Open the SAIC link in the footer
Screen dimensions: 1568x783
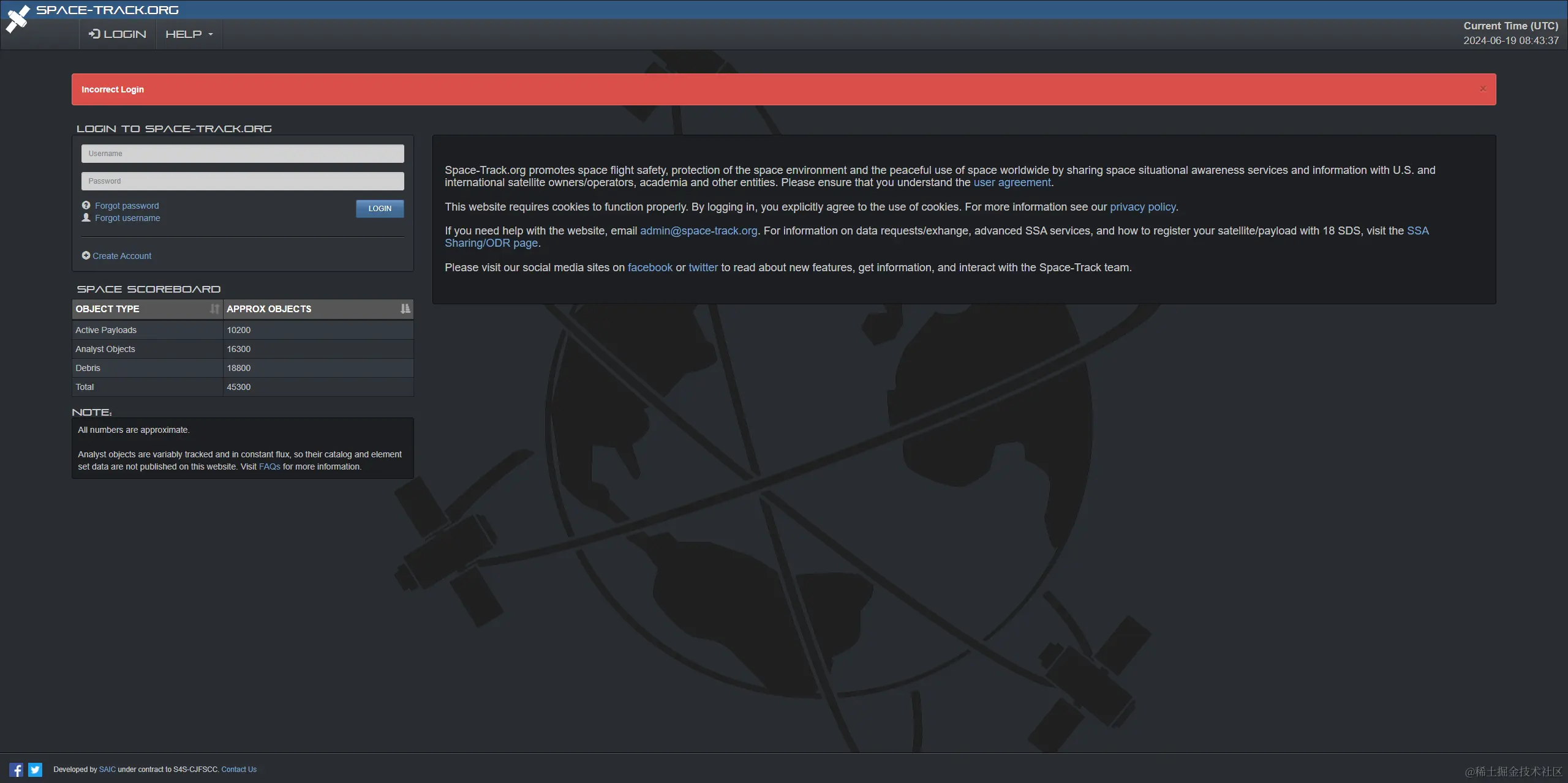click(107, 770)
